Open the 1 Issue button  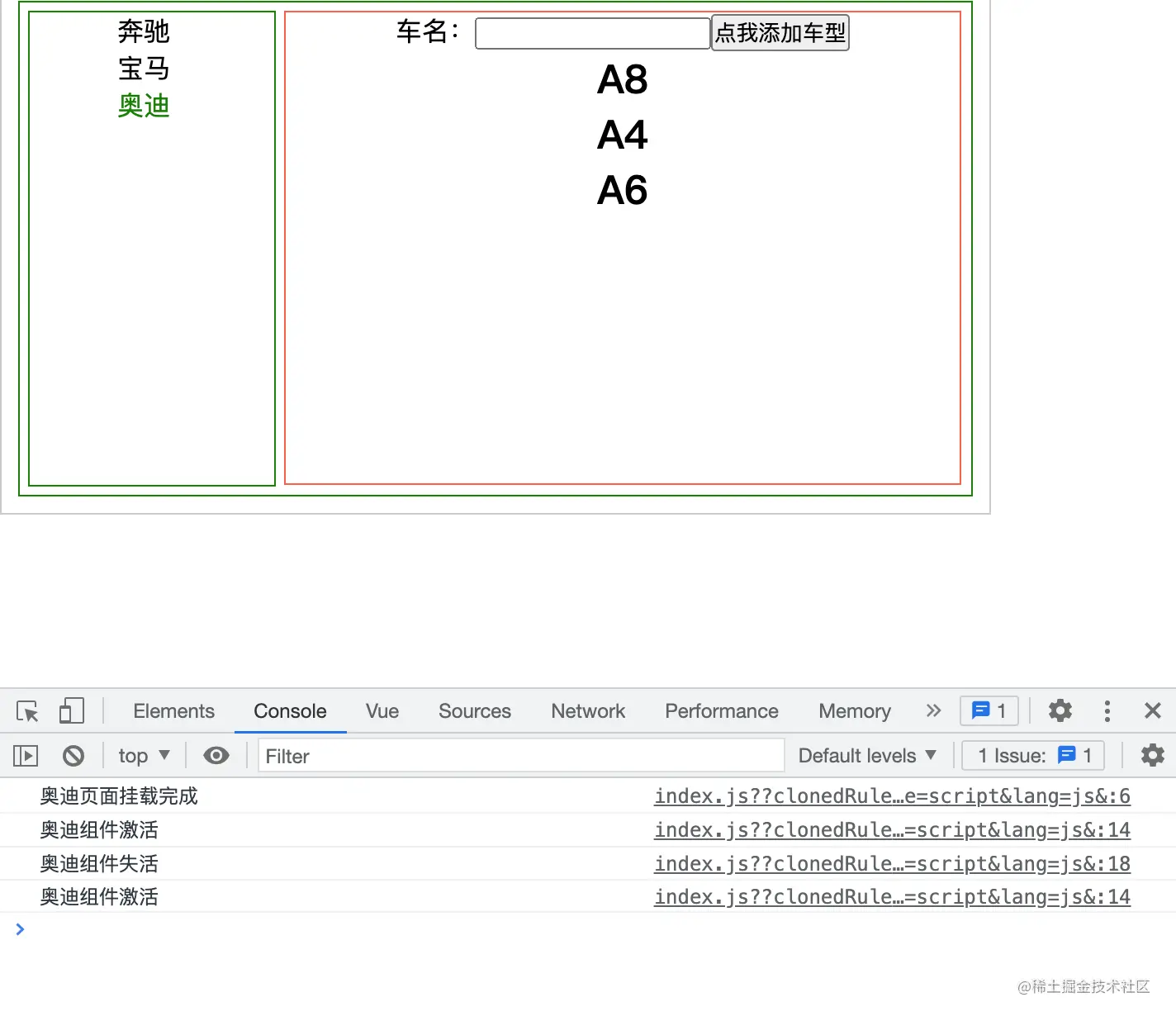1033,755
